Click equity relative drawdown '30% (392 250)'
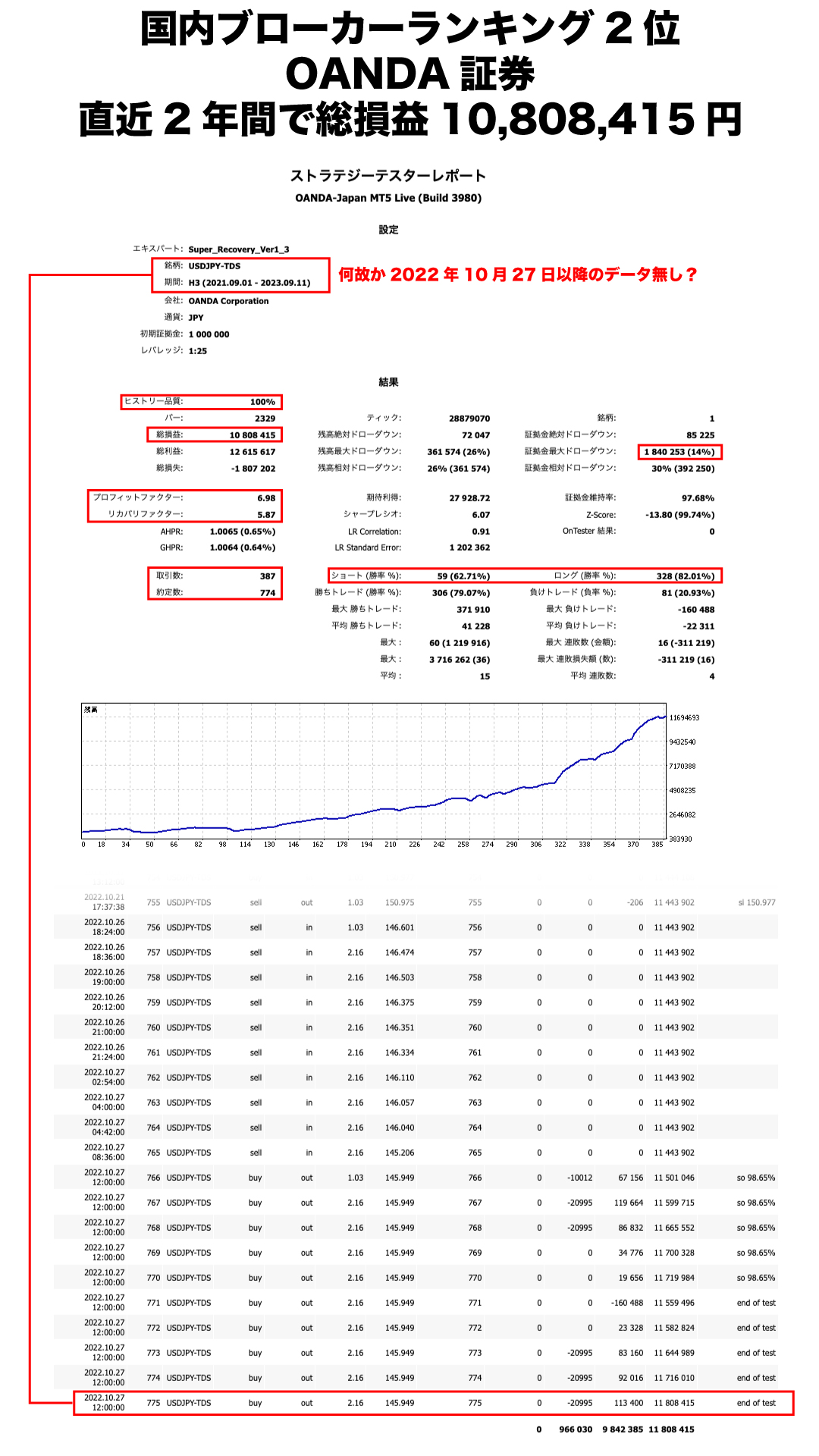This screenshot has height=1456, width=819. 683,469
